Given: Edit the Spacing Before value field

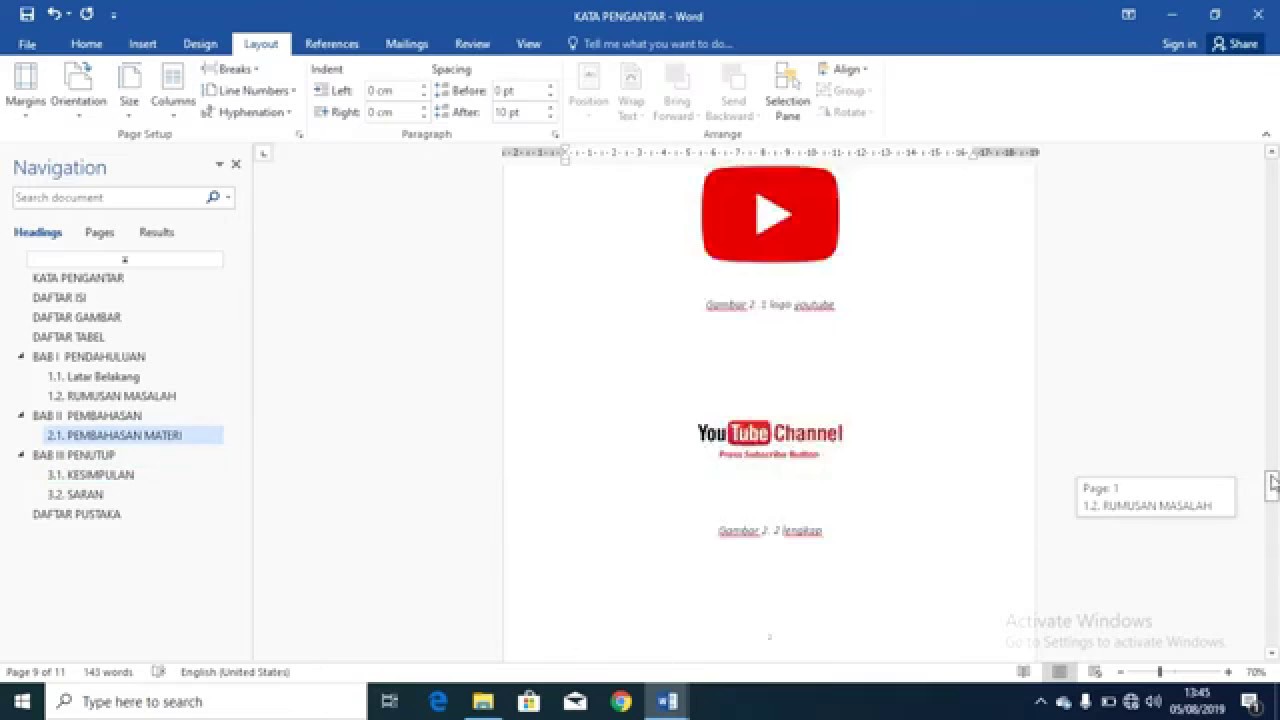Looking at the screenshot, I should 518,90.
